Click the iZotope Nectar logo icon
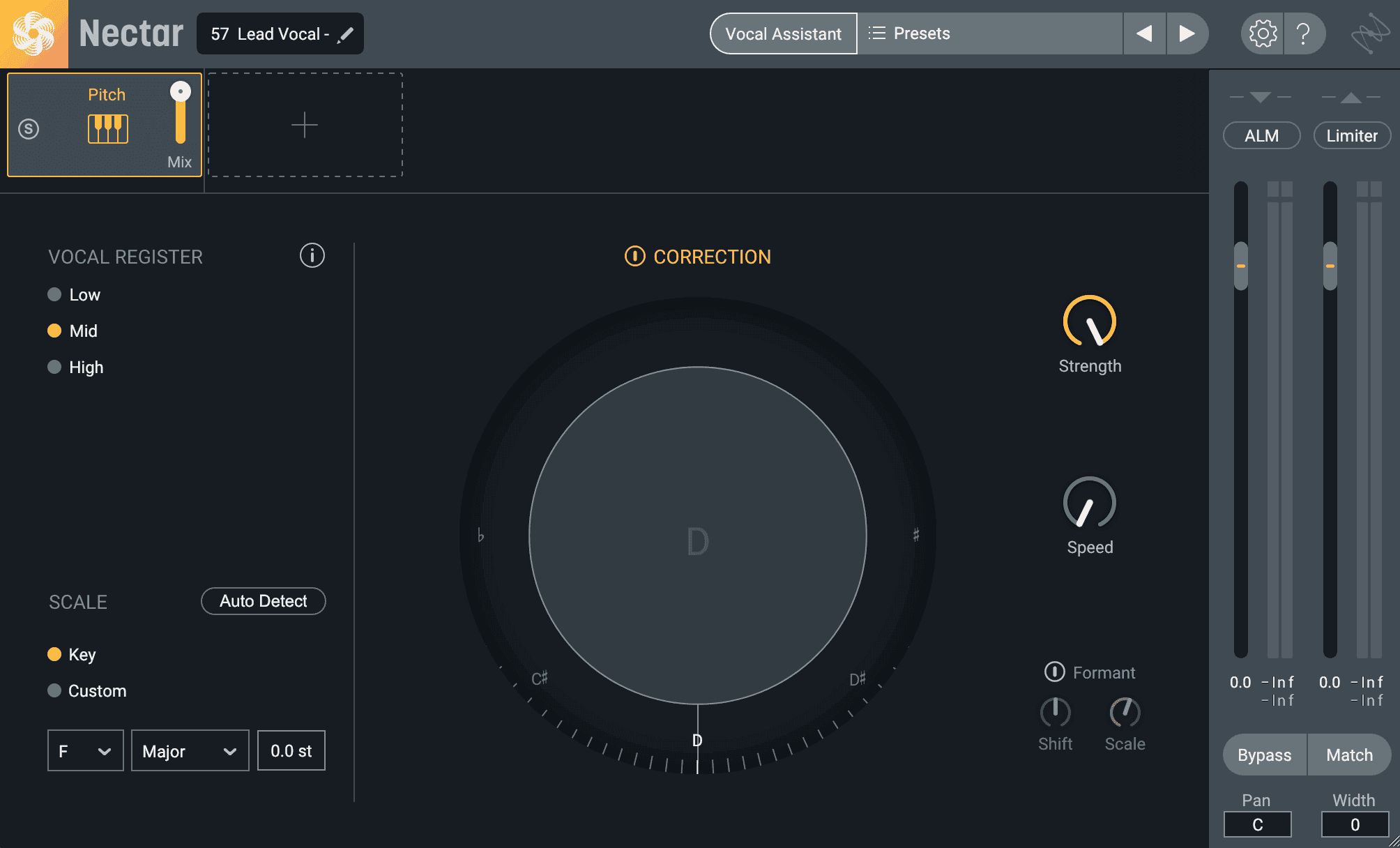This screenshot has height=848, width=1400. tap(33, 33)
